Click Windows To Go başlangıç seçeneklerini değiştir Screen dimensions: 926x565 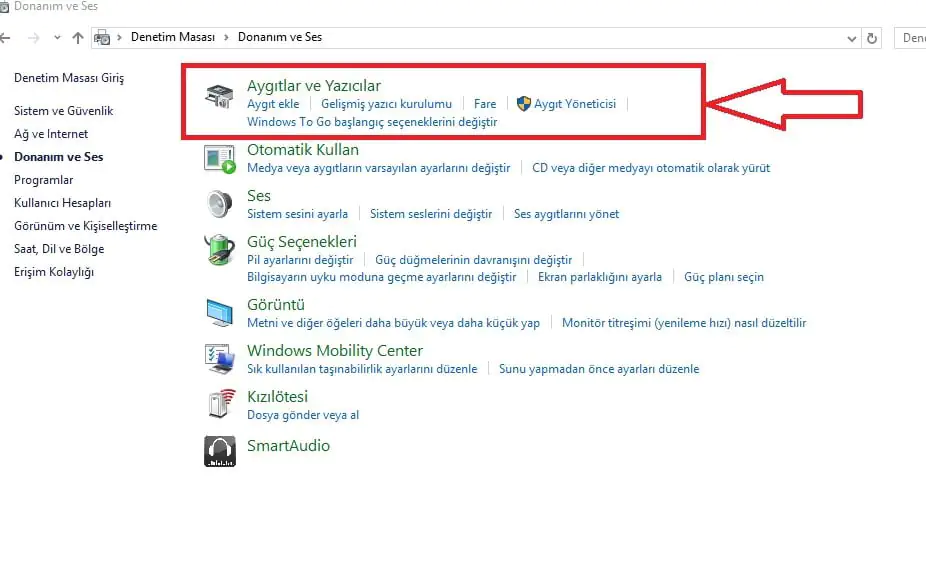(372, 122)
